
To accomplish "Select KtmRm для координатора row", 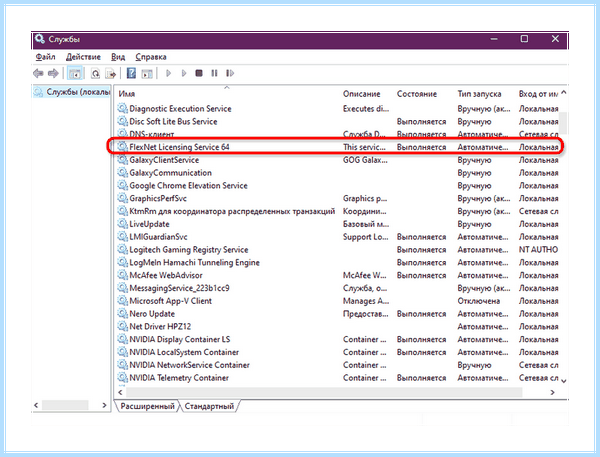I will 338,211.
